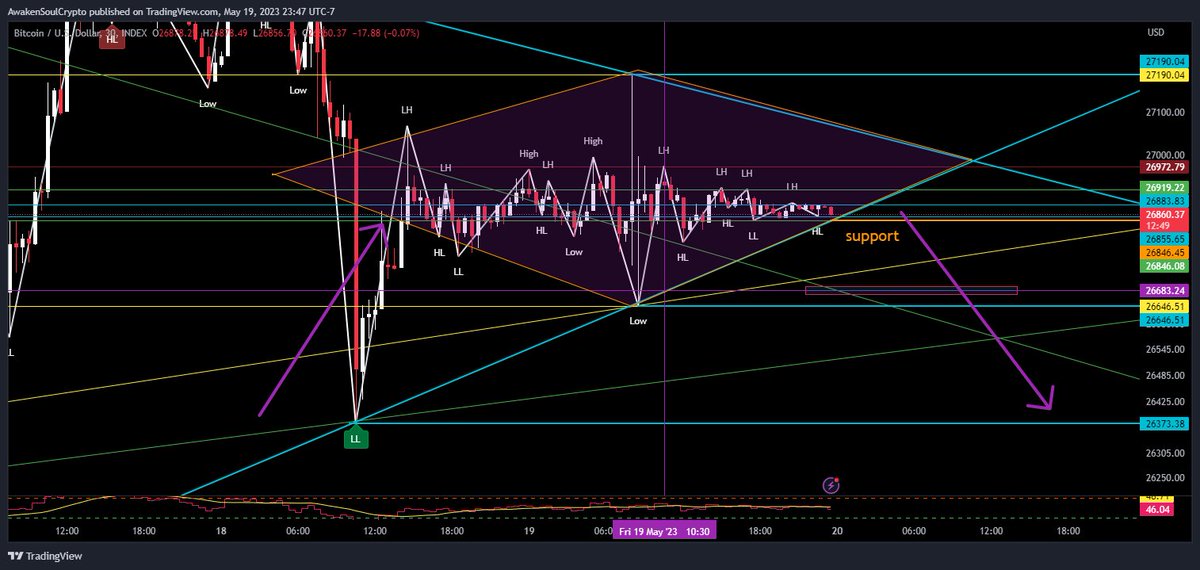Select the orange 26846.45 price label
Image resolution: width=1200 pixels, height=570 pixels.
tap(1164, 254)
